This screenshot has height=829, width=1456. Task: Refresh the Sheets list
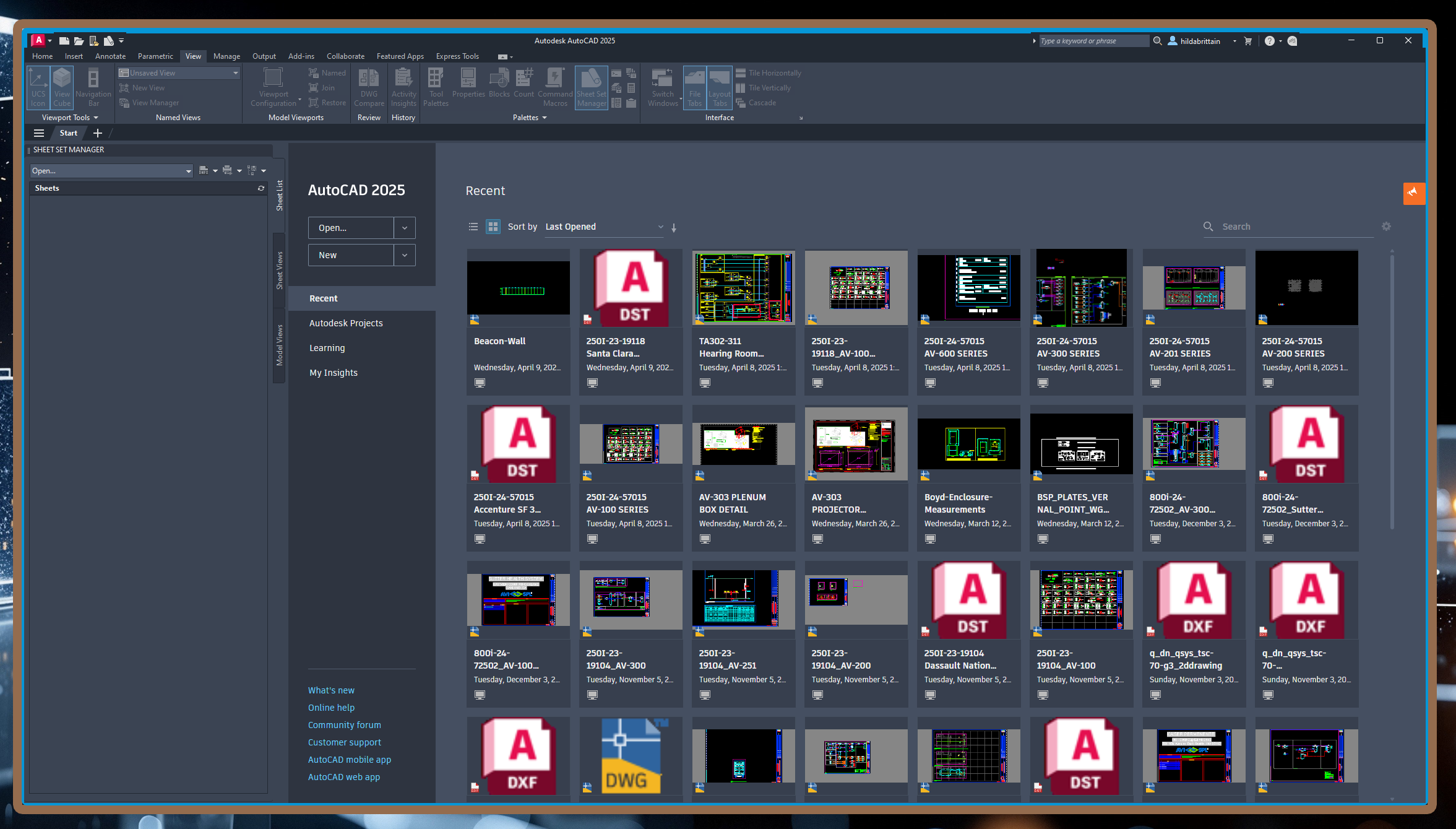[261, 188]
